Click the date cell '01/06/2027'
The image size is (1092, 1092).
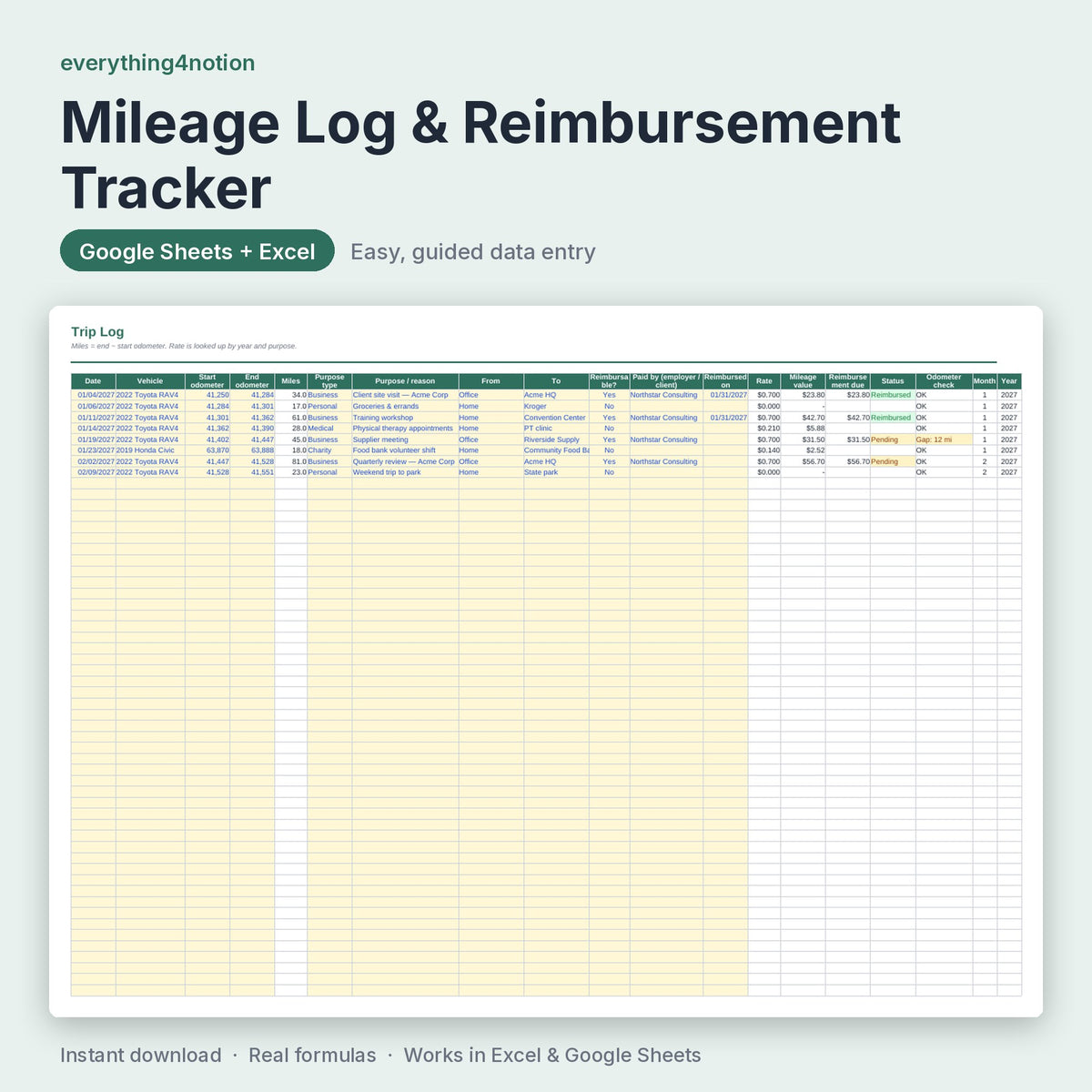tap(93, 406)
